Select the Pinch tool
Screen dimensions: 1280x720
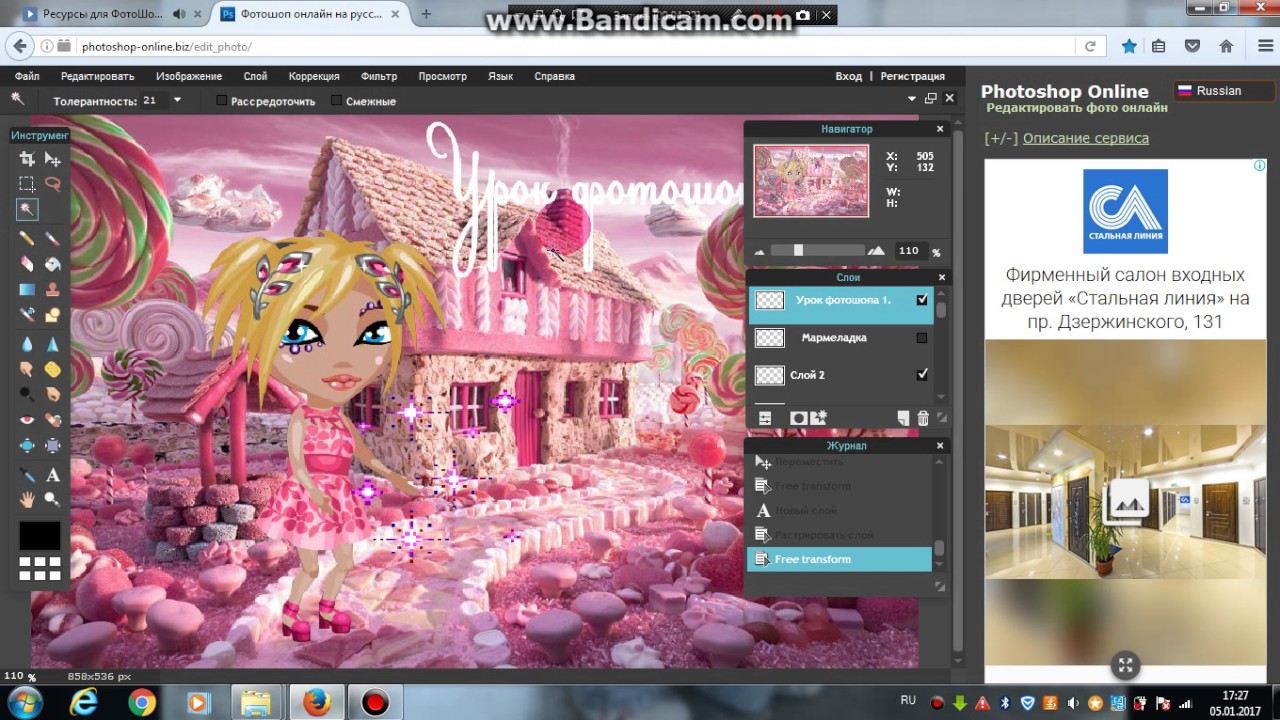tap(53, 446)
